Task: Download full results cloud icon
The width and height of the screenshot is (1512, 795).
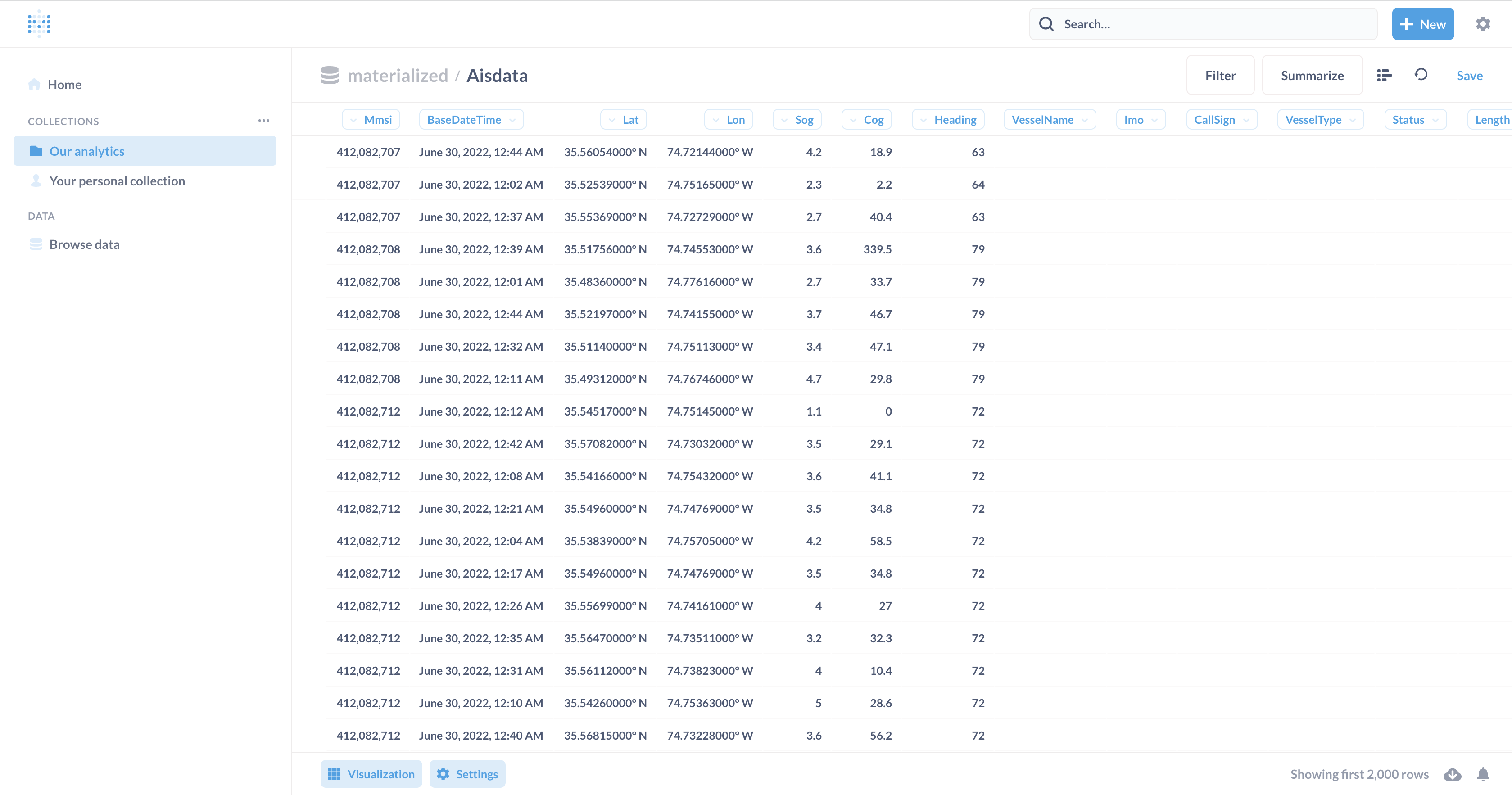Action: click(1452, 774)
